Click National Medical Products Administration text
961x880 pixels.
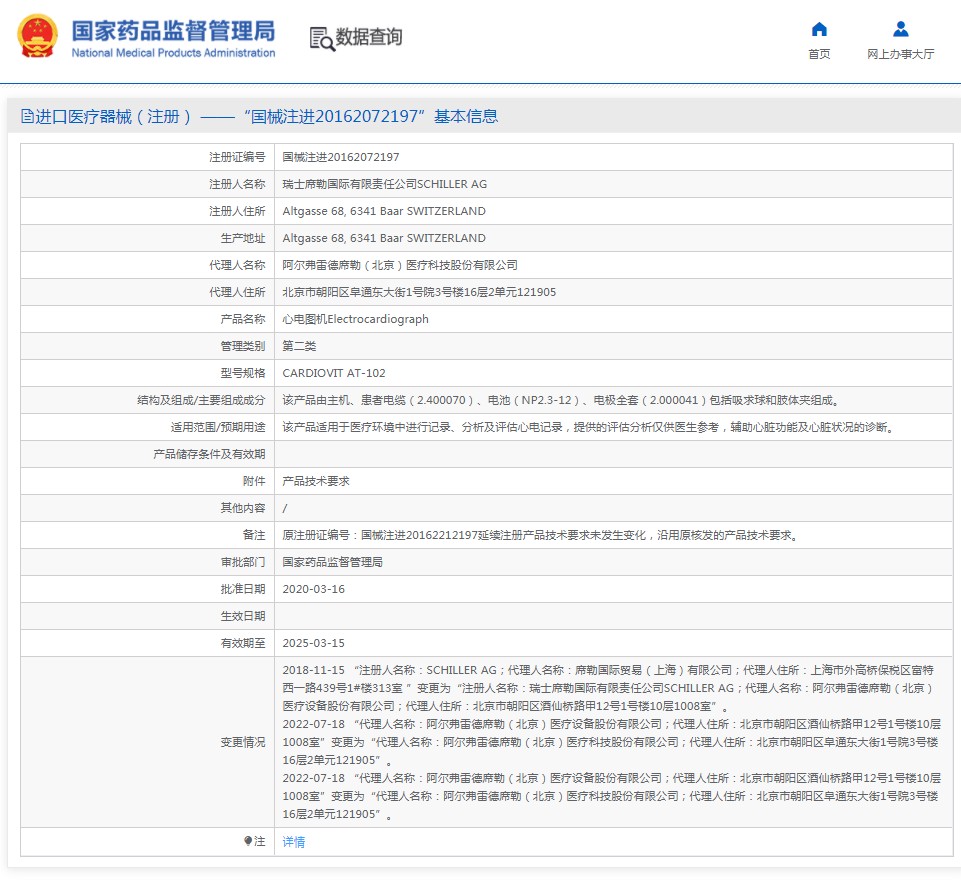tap(173, 53)
